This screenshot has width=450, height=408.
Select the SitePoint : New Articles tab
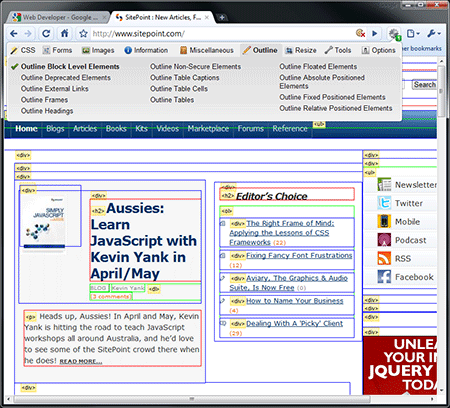162,17
